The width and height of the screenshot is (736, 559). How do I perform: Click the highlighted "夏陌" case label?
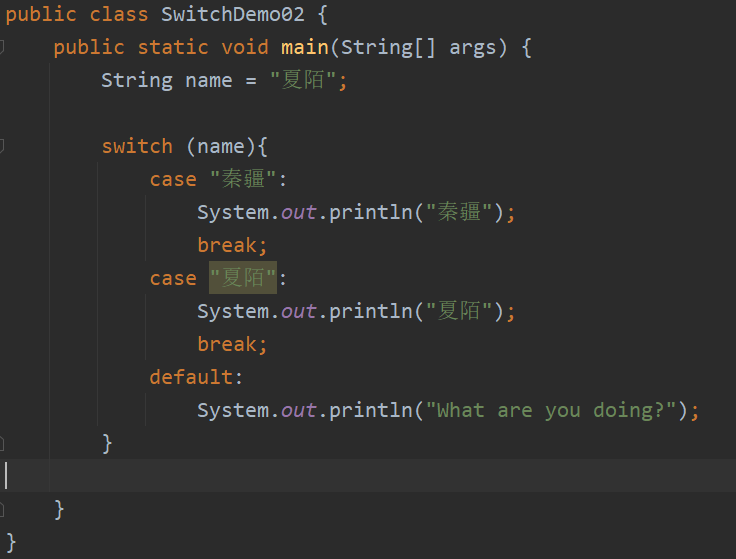[x=243, y=278]
